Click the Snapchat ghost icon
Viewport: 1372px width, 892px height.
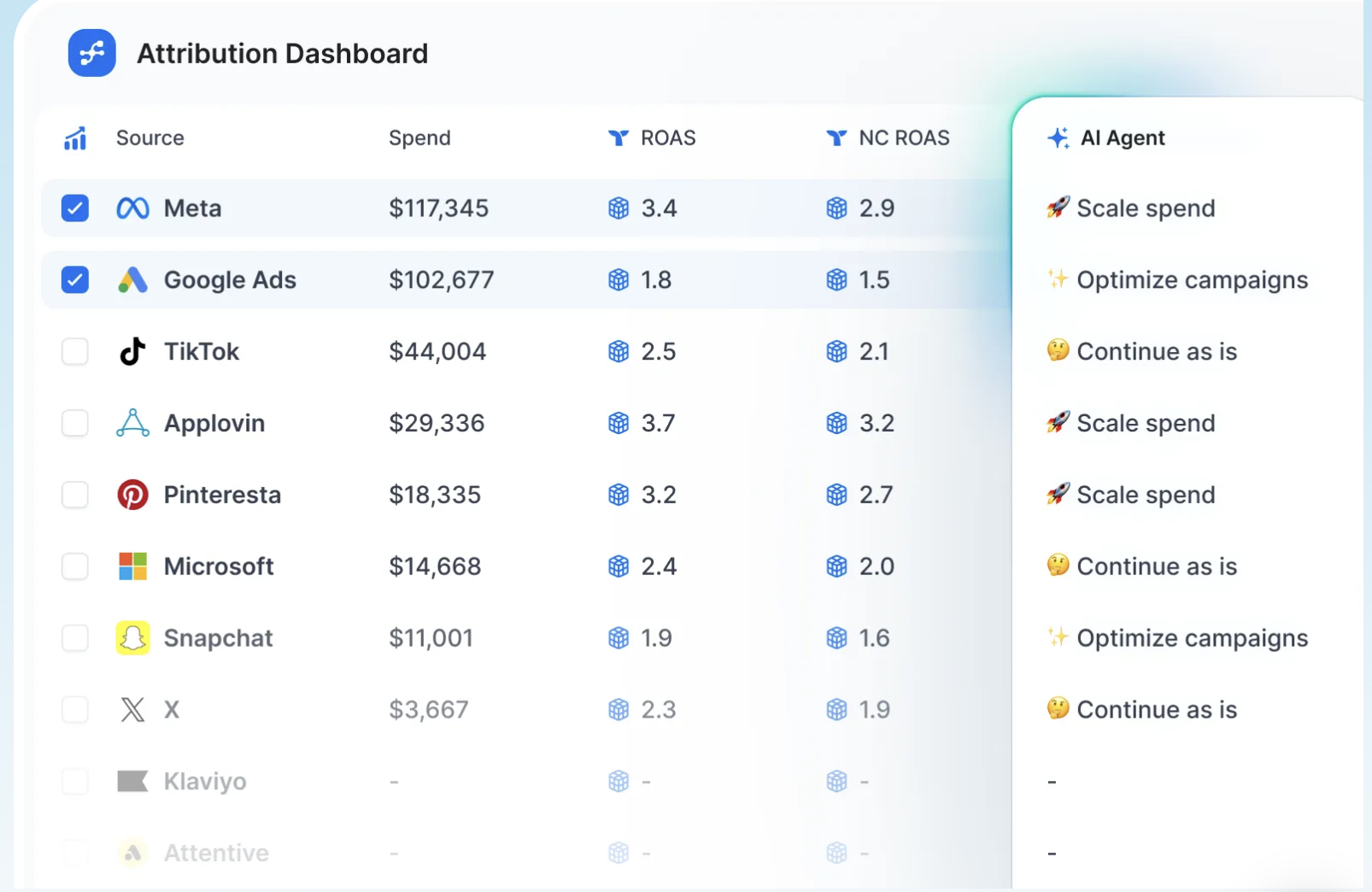click(132, 638)
